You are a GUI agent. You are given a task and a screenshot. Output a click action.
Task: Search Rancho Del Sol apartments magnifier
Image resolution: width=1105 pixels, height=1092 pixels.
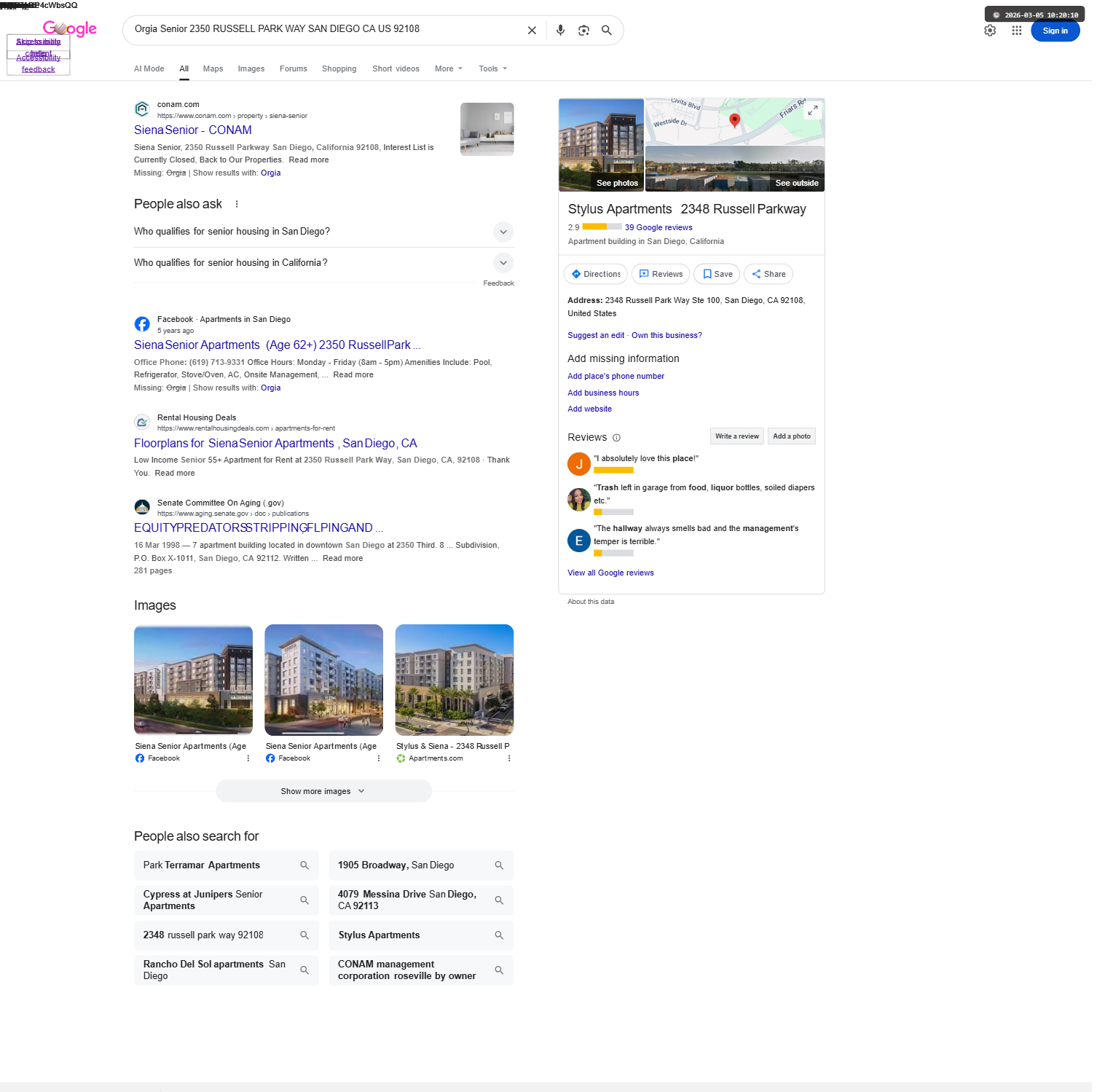[x=304, y=970]
